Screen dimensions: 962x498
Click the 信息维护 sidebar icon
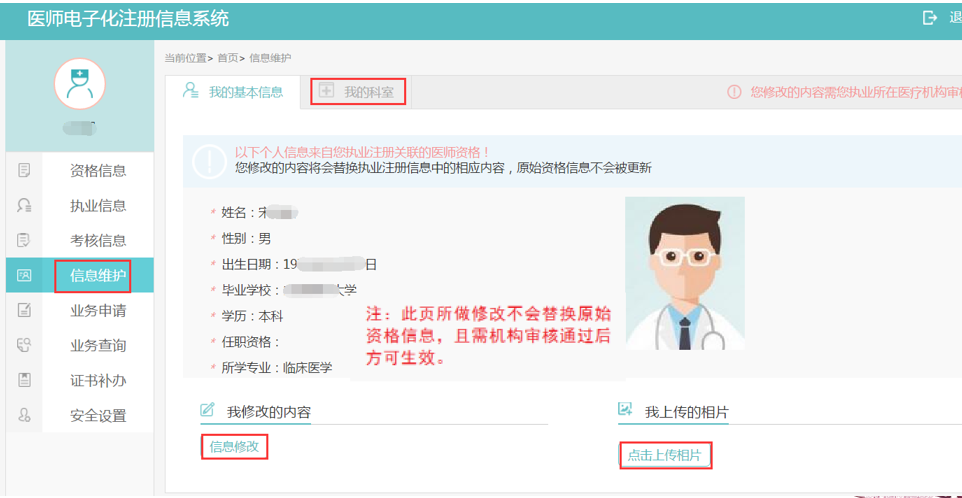(x=25, y=275)
